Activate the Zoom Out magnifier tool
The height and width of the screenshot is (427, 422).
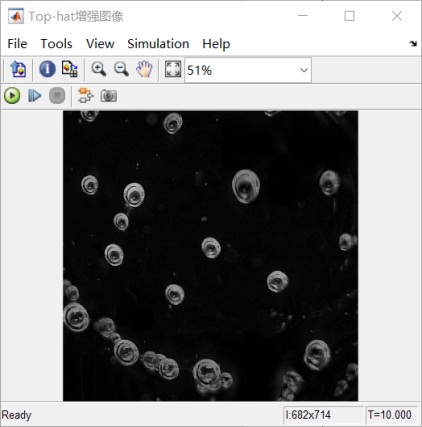121,69
